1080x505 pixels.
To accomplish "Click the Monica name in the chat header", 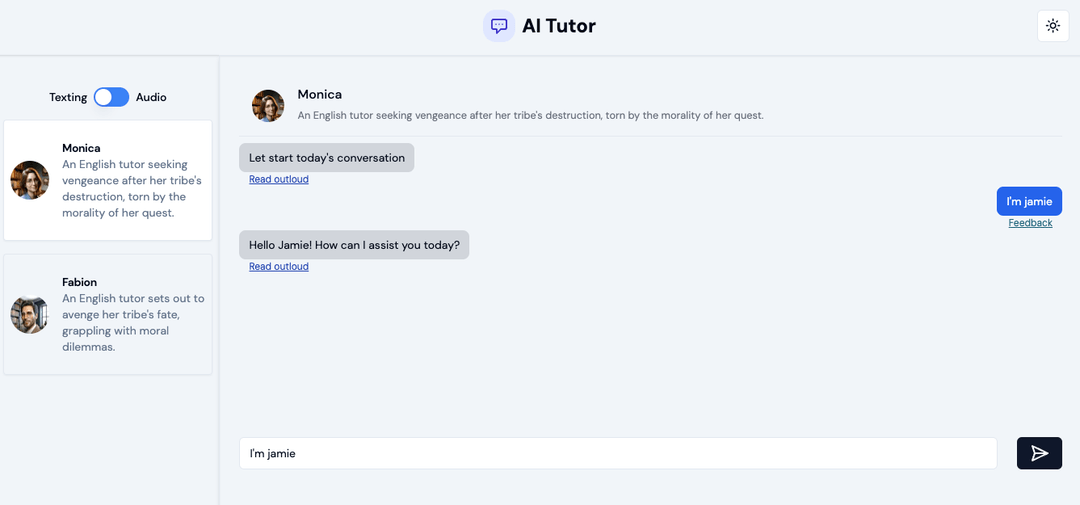I will 320,94.
